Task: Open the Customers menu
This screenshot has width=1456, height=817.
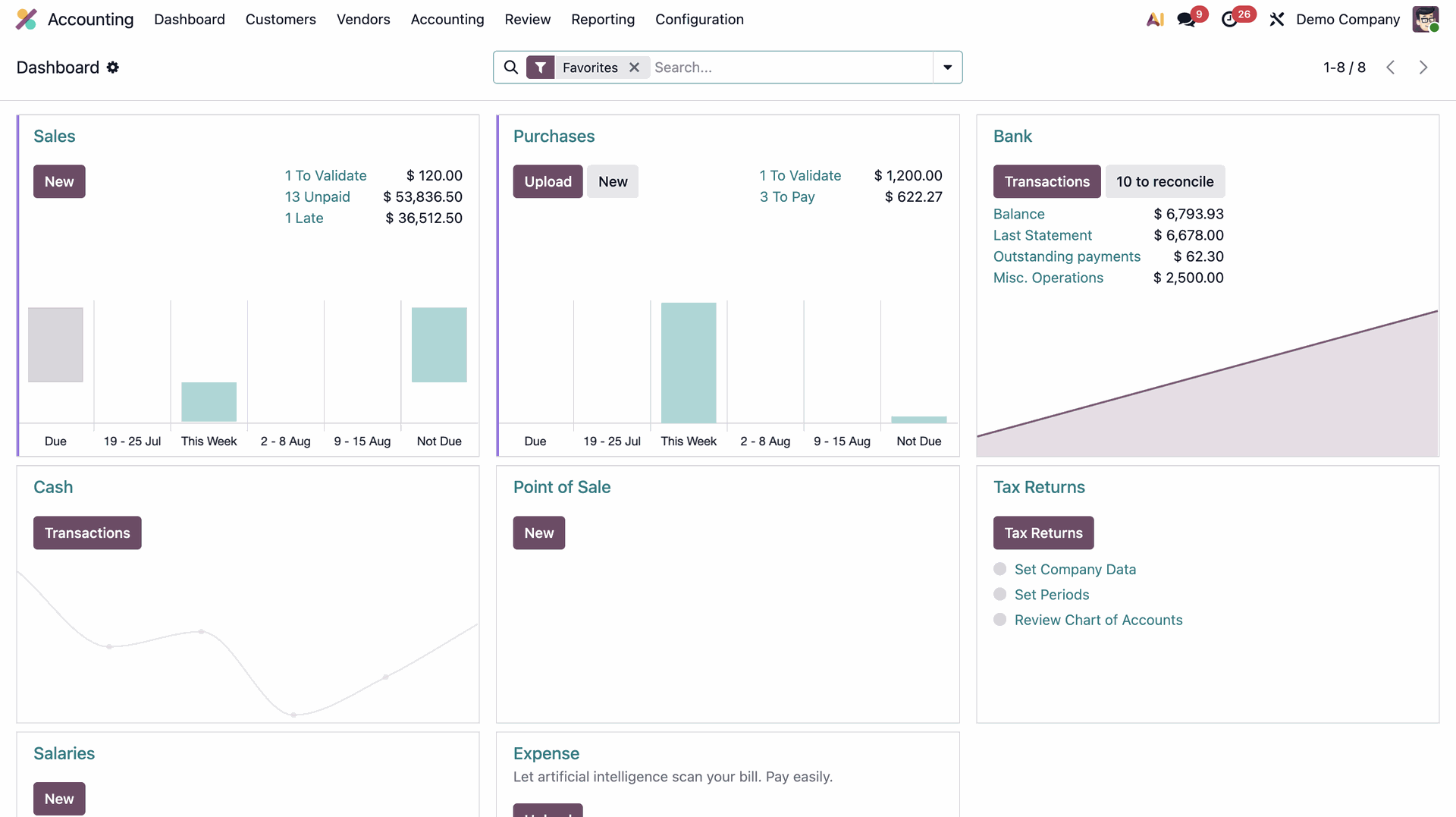Action: click(281, 20)
